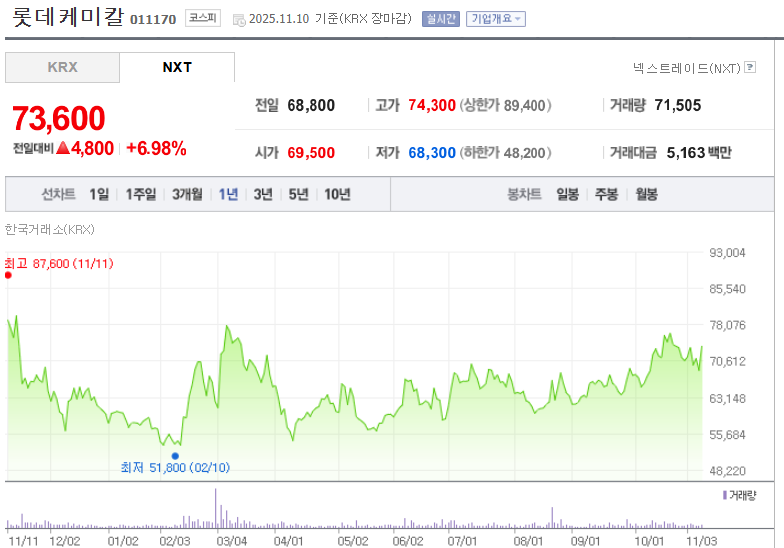Select the 1년 line chart period

pyautogui.click(x=228, y=194)
